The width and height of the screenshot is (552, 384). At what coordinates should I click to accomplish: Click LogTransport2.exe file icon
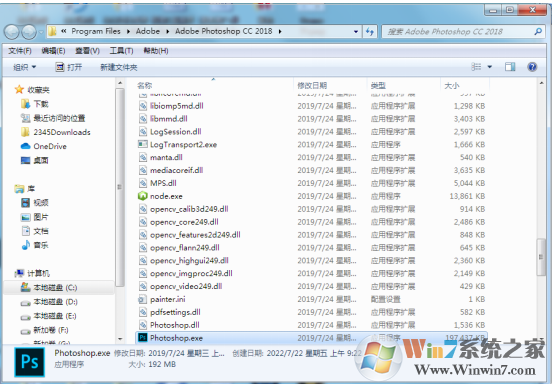tap(142, 144)
